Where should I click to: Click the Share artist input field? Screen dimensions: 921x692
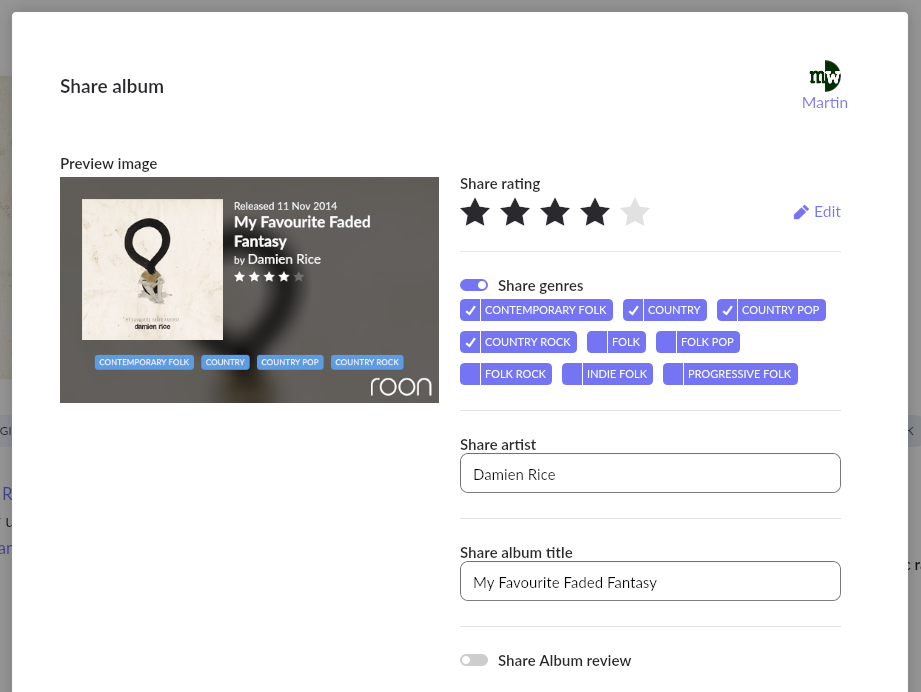tap(650, 473)
